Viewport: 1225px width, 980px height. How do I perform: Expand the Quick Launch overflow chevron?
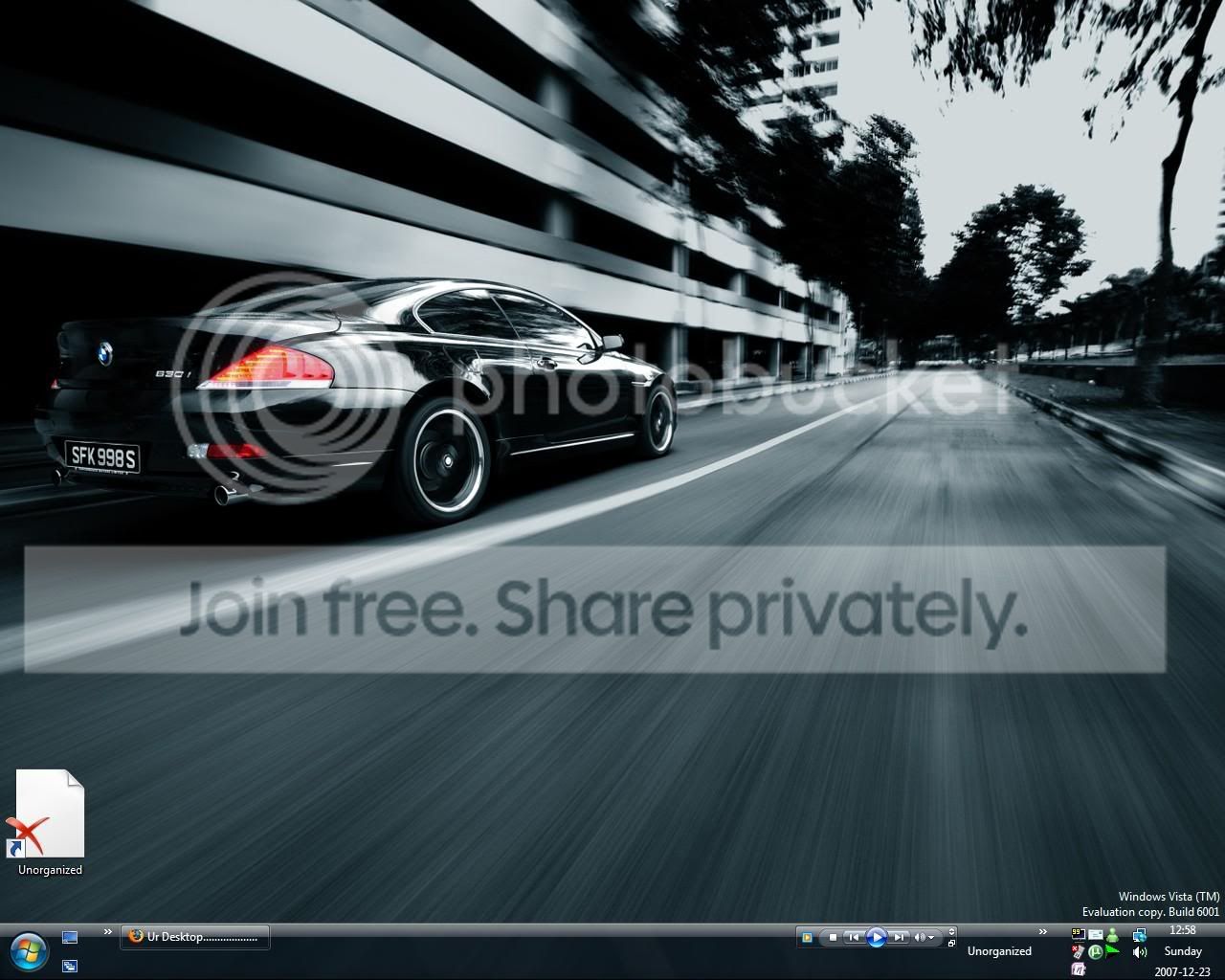(x=107, y=932)
